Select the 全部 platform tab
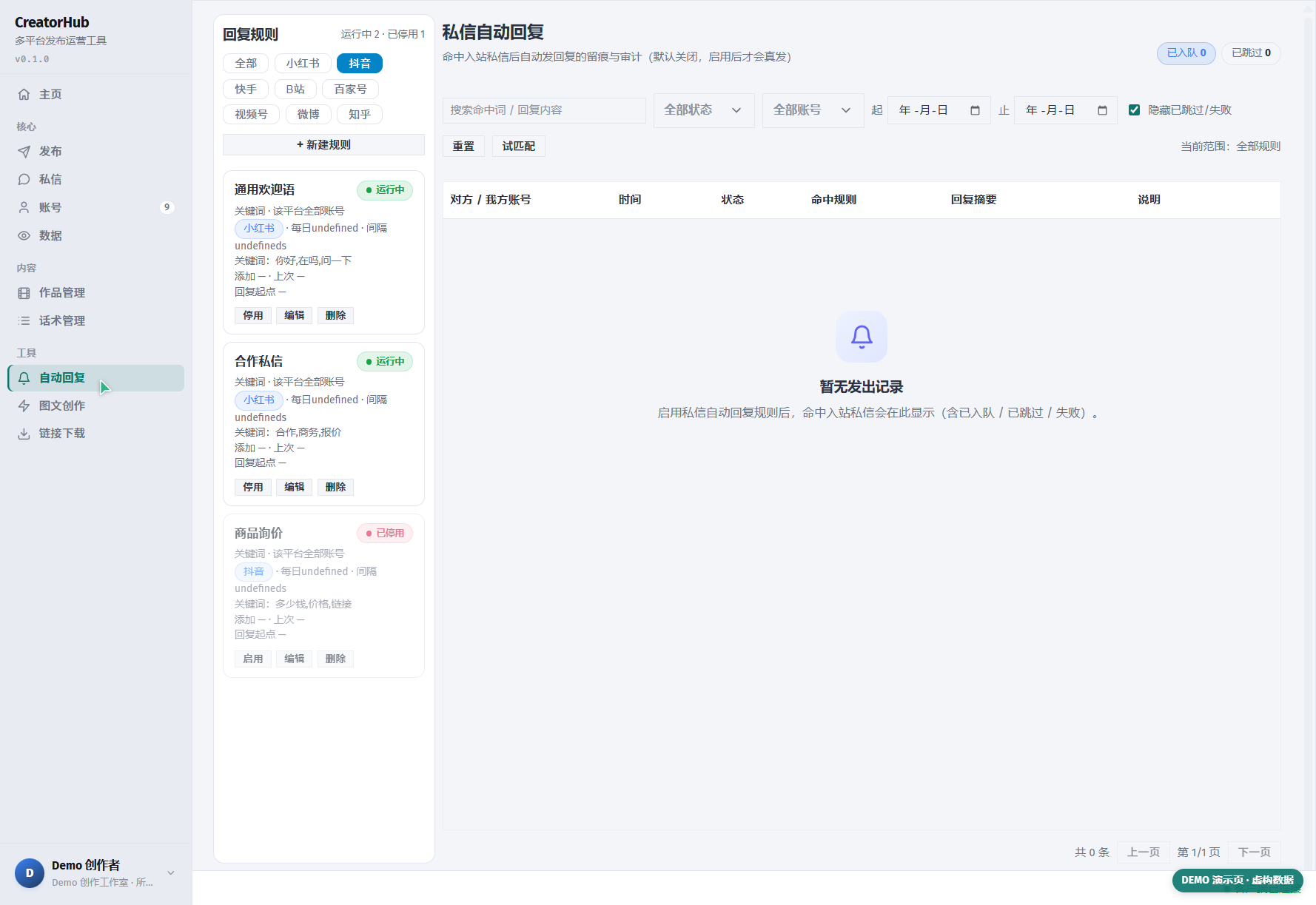Viewport: 1316px width, 905px height. [x=246, y=64]
